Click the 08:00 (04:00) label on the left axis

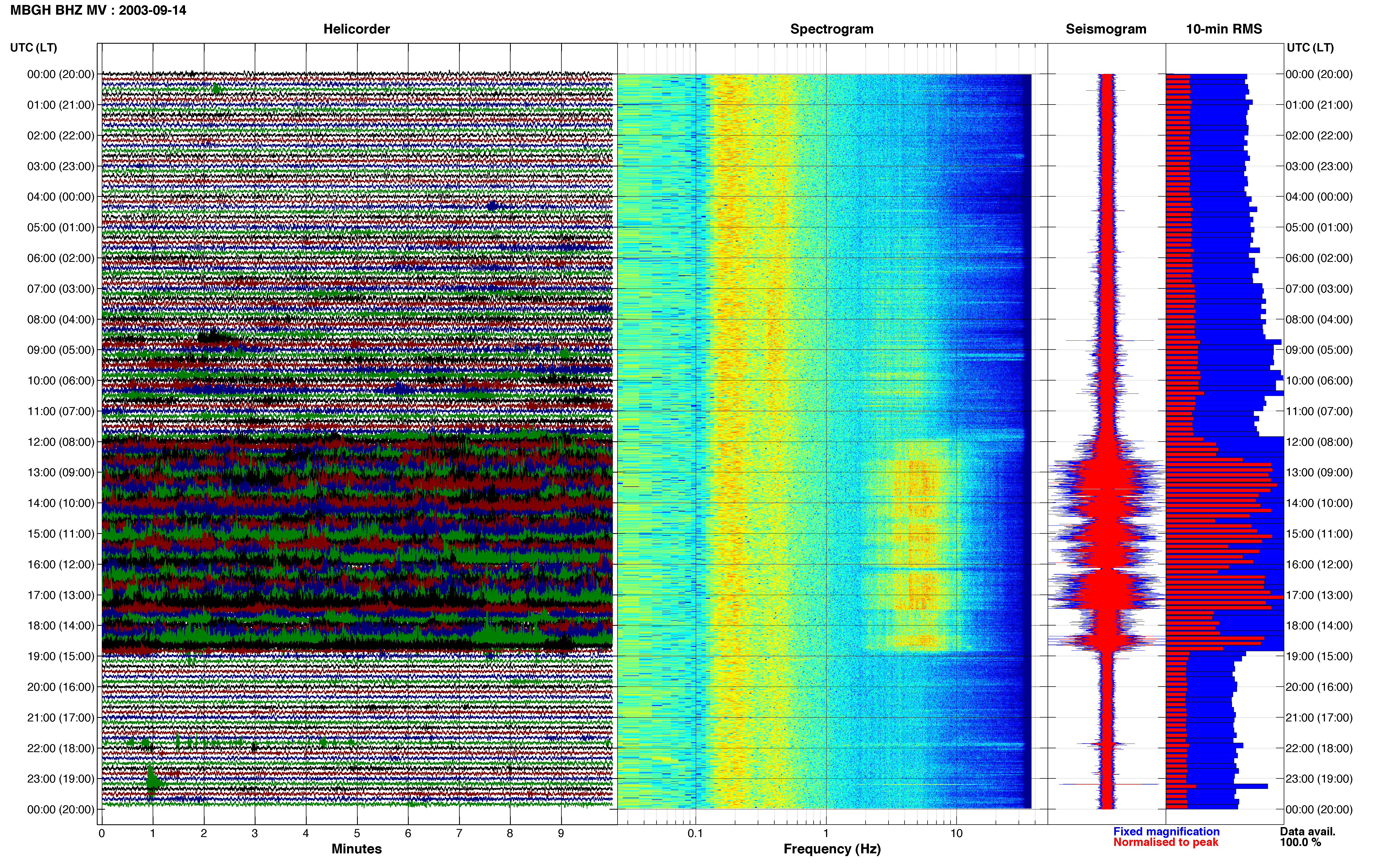pyautogui.click(x=61, y=319)
